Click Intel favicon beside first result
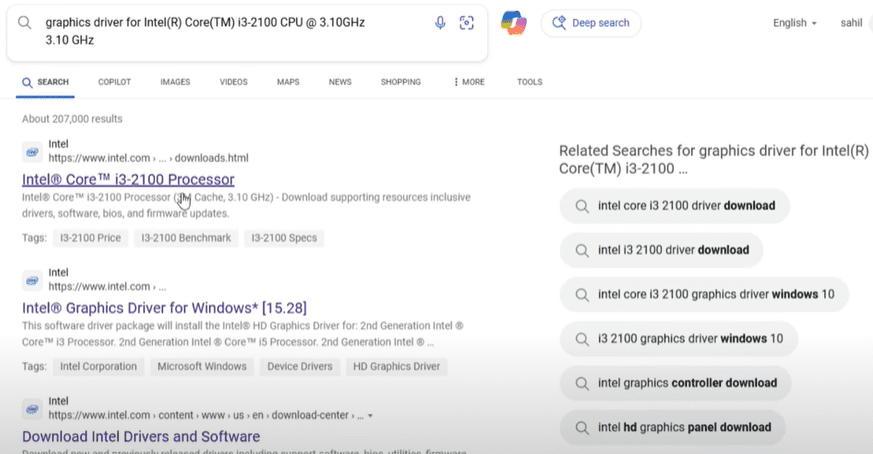 tap(32, 151)
